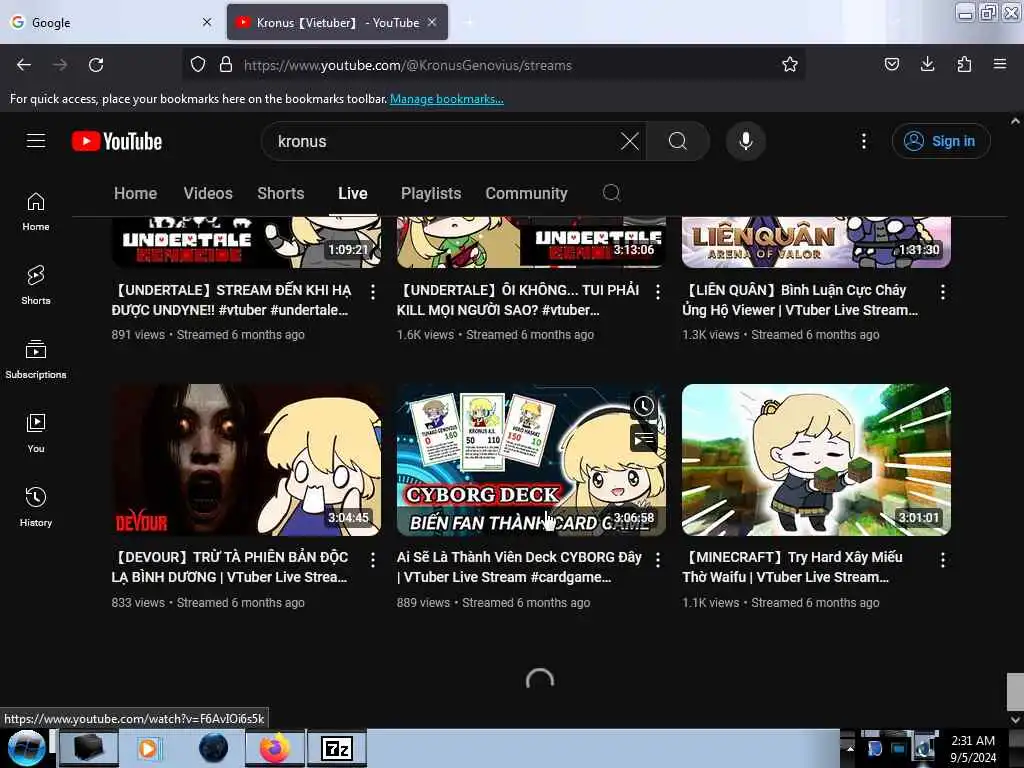Open Shorts in left sidebar

[36, 285]
